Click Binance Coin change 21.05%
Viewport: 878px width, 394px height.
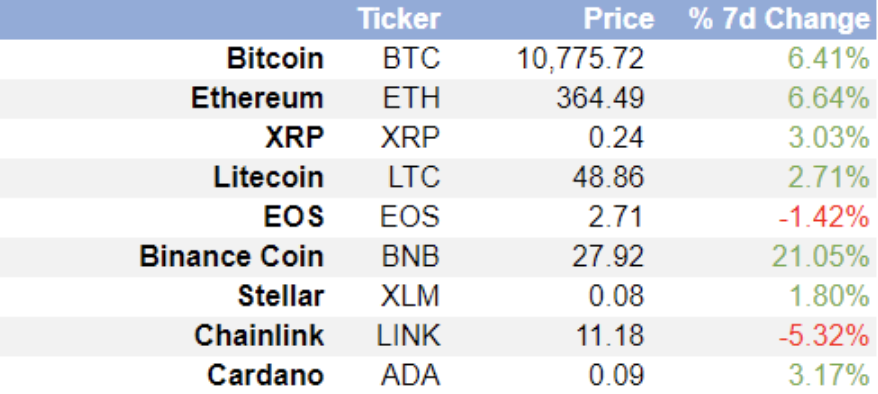(x=821, y=257)
